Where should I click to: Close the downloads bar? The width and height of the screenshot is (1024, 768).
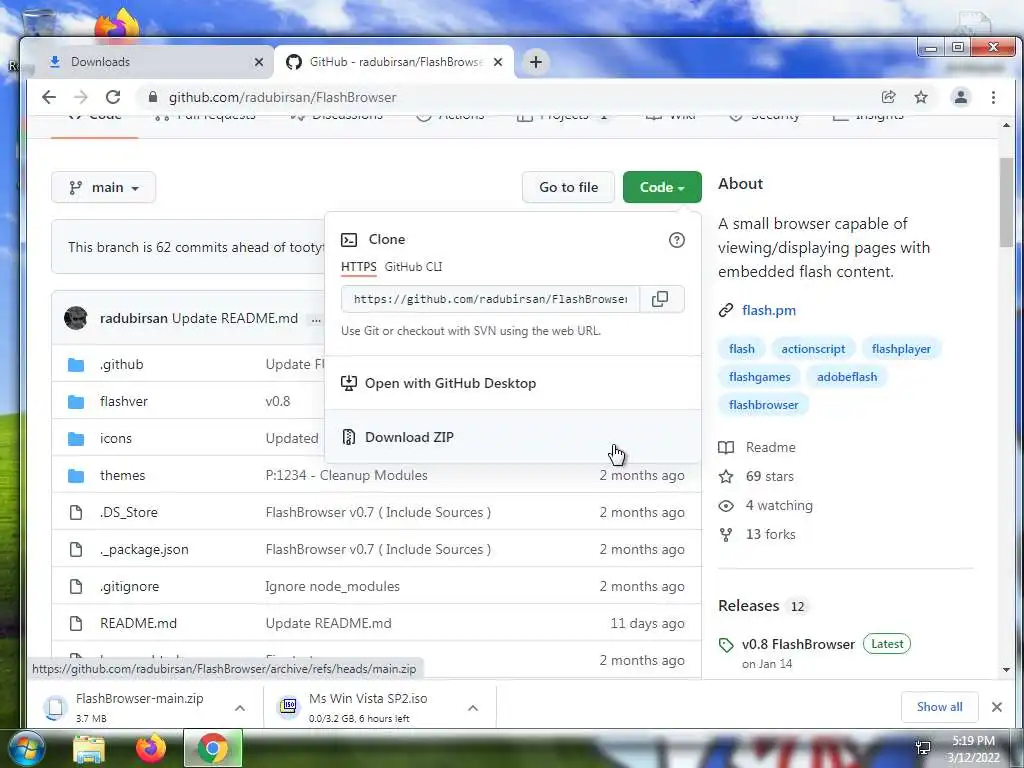coord(997,707)
